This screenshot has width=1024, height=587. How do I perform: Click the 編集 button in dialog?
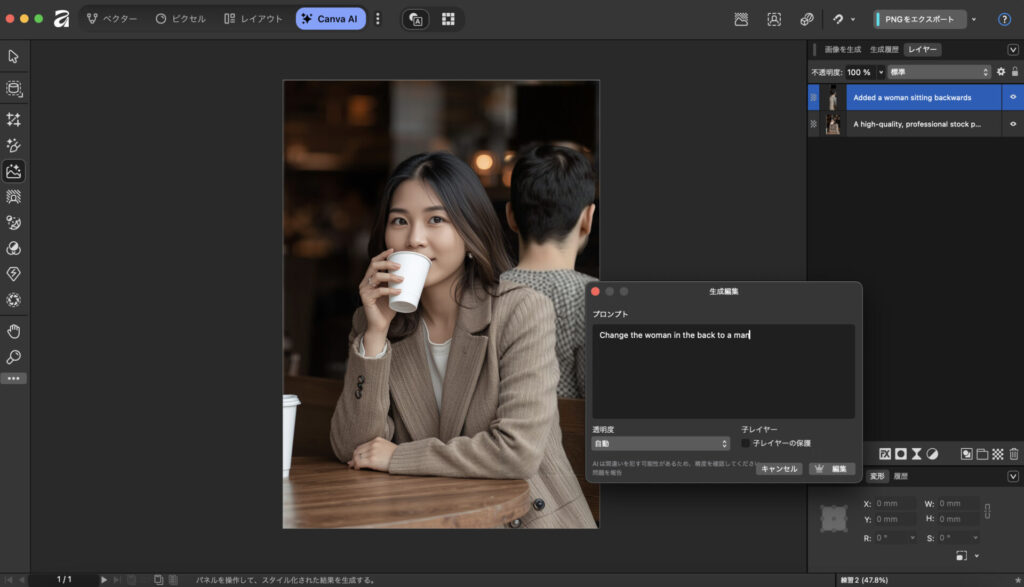click(x=832, y=468)
